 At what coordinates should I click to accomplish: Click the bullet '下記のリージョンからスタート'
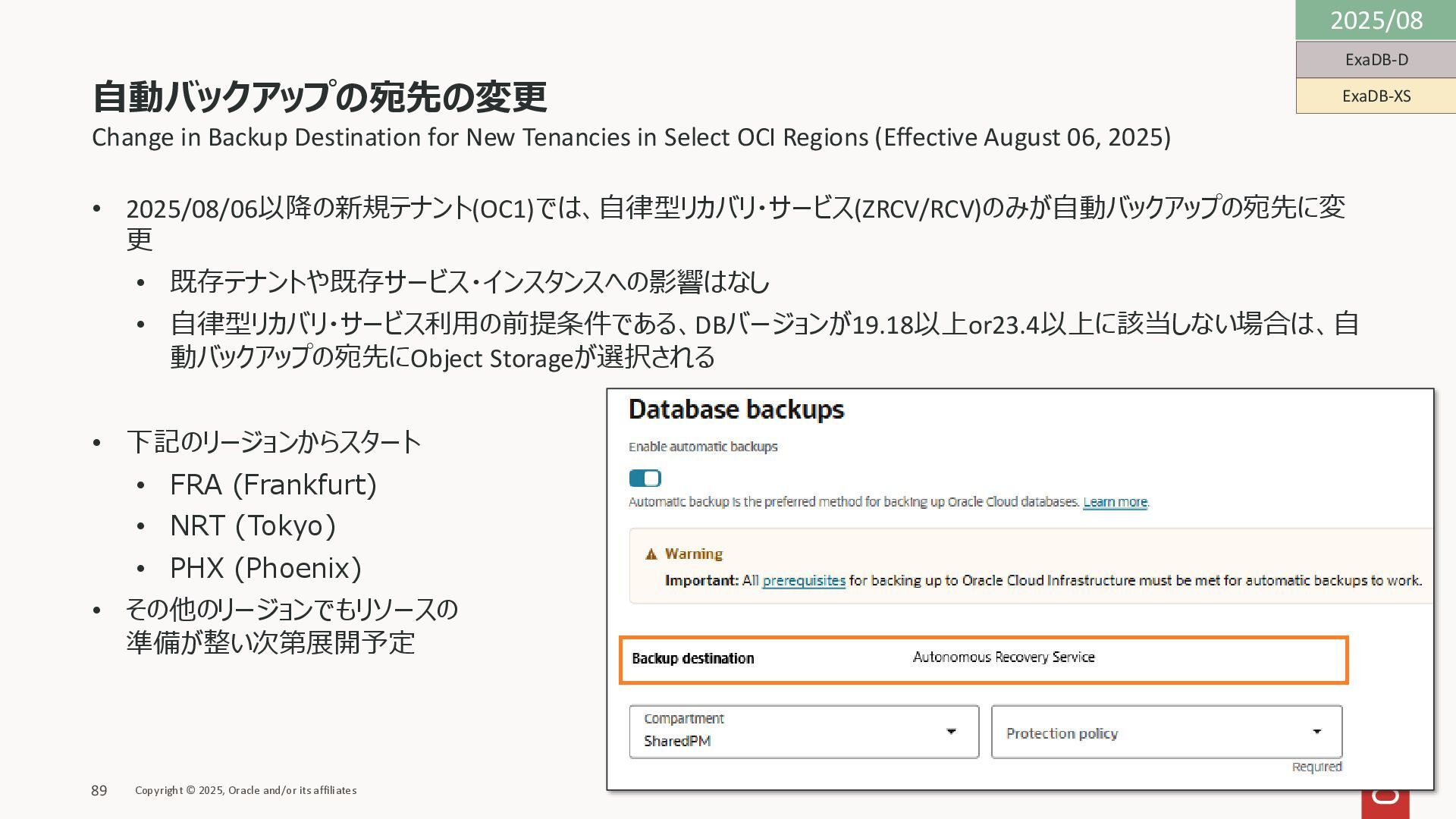click(274, 442)
